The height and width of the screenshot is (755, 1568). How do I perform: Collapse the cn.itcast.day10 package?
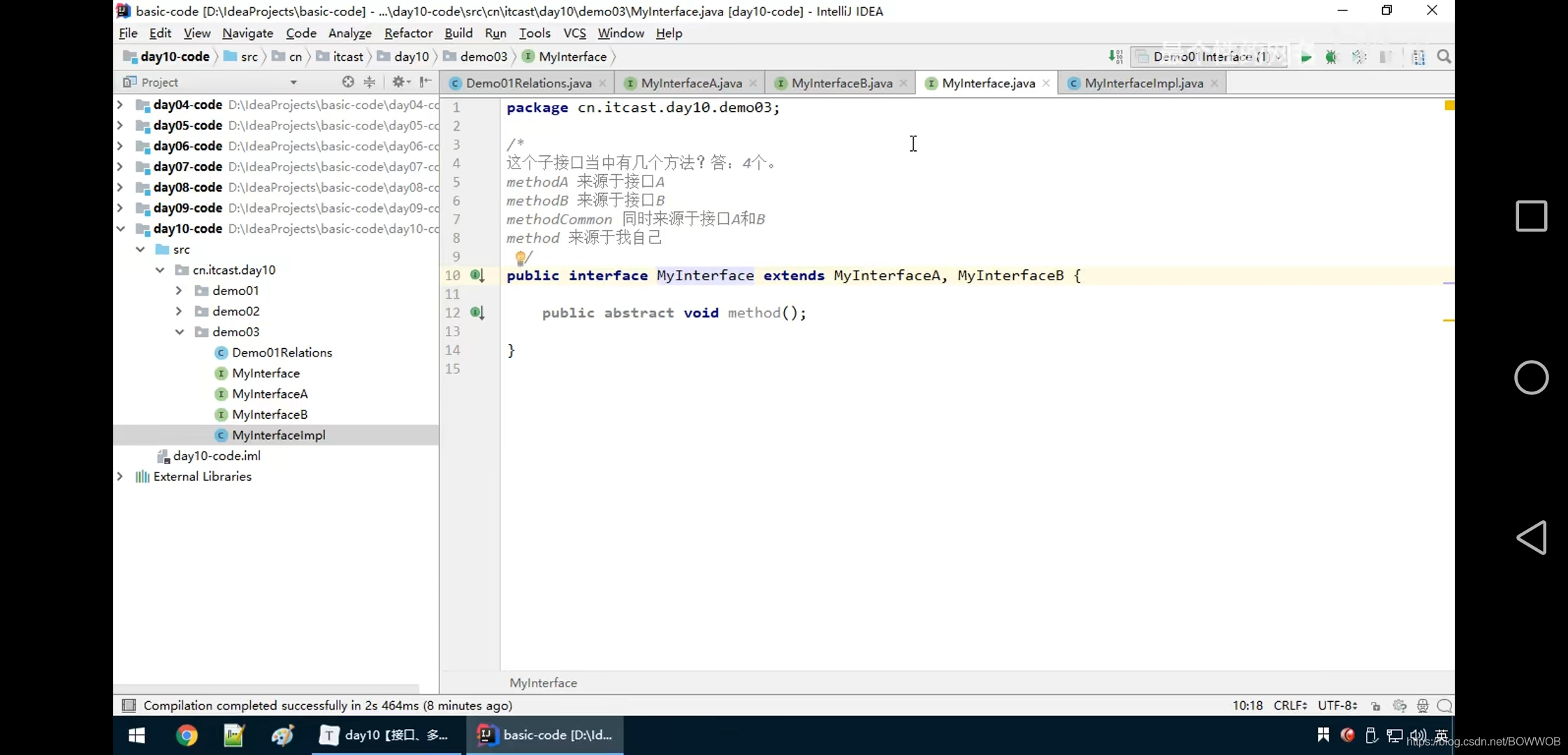[160, 270]
